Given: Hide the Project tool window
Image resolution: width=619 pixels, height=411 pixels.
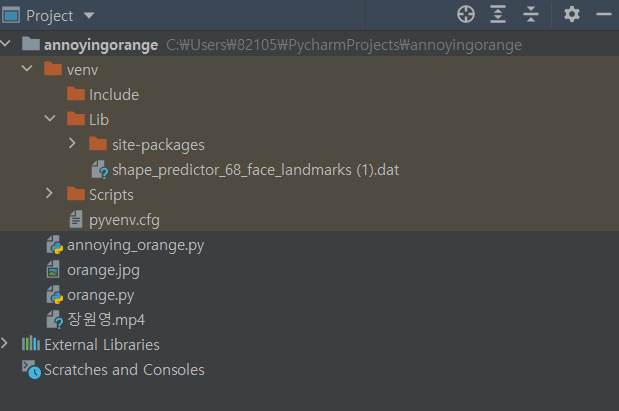Looking at the screenshot, I should (602, 14).
